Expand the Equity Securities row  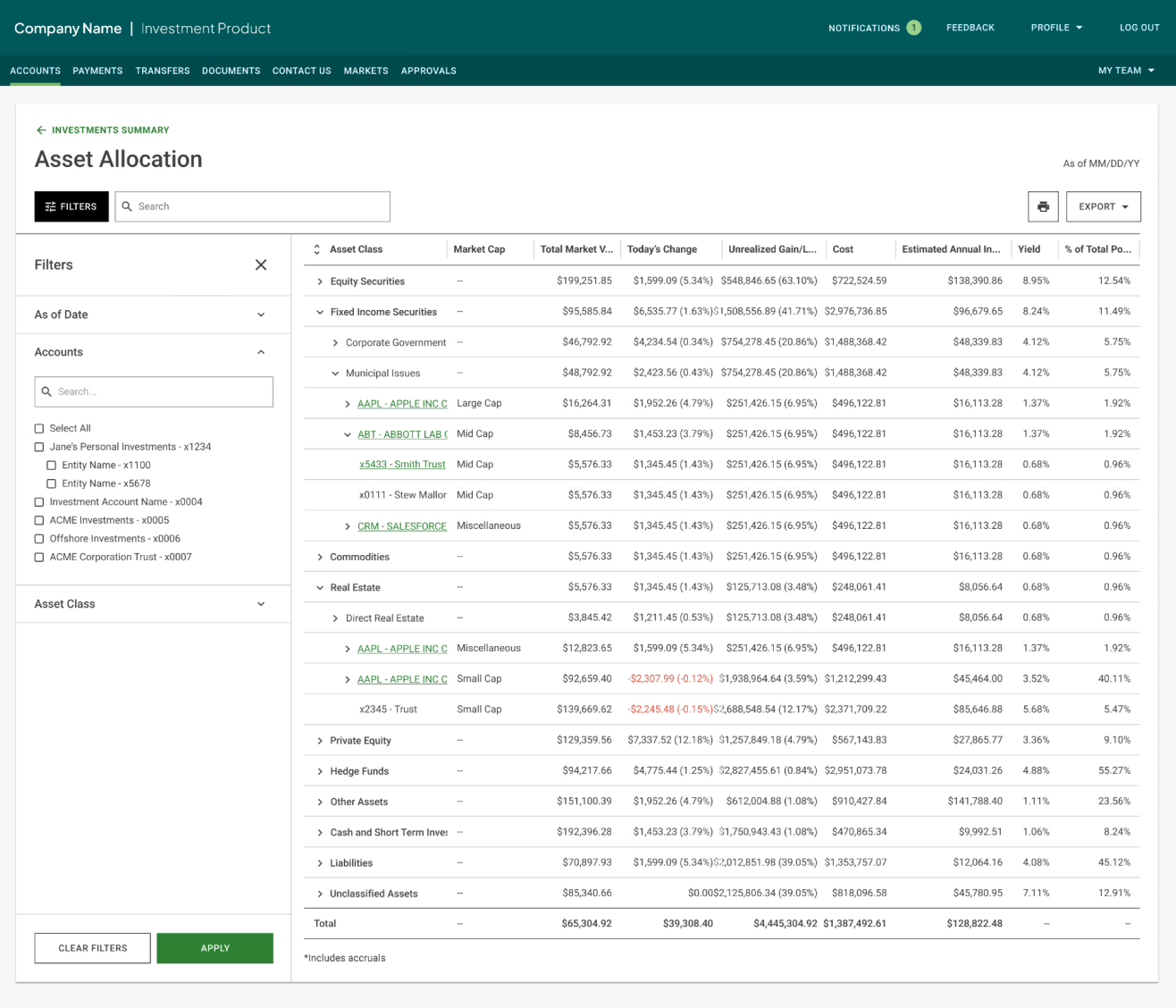pos(320,281)
